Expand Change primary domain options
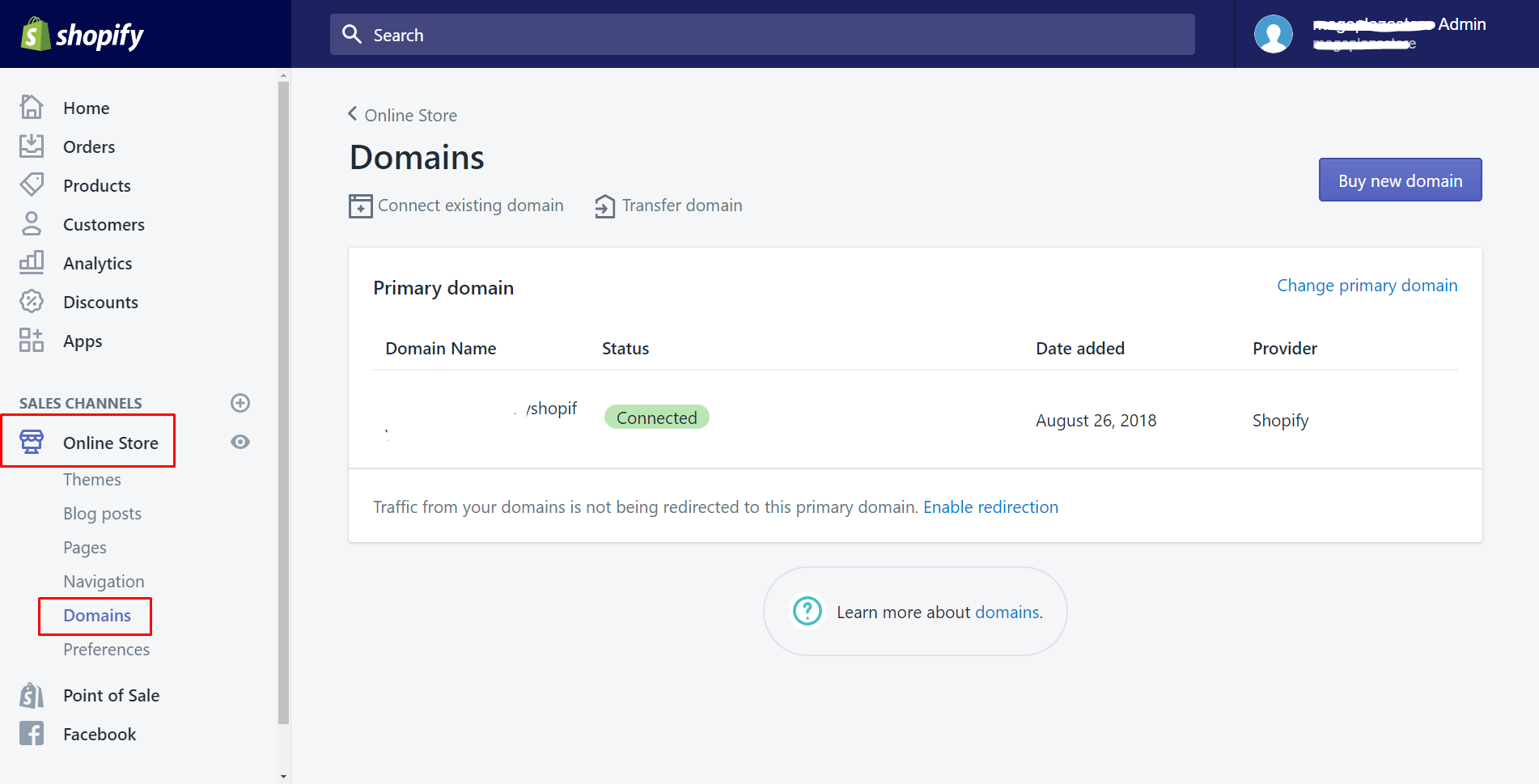 coord(1366,285)
